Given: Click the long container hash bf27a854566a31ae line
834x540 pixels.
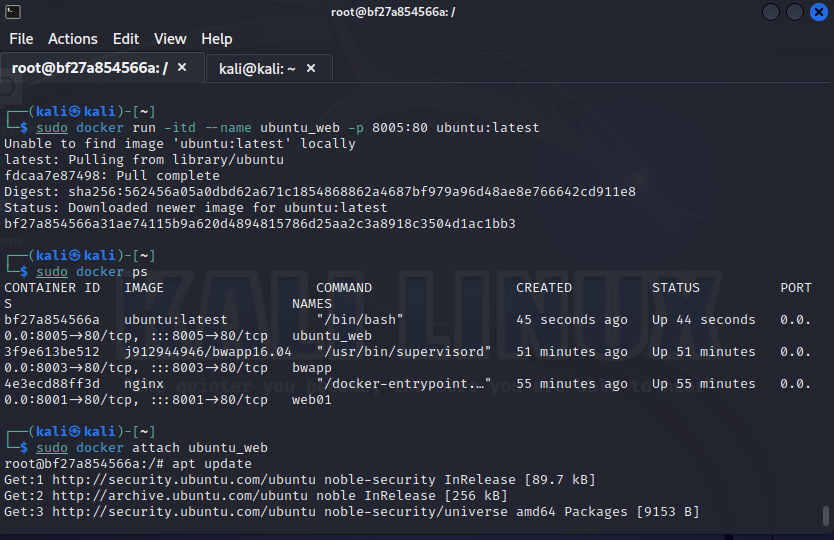Looking at the screenshot, I should coord(260,223).
